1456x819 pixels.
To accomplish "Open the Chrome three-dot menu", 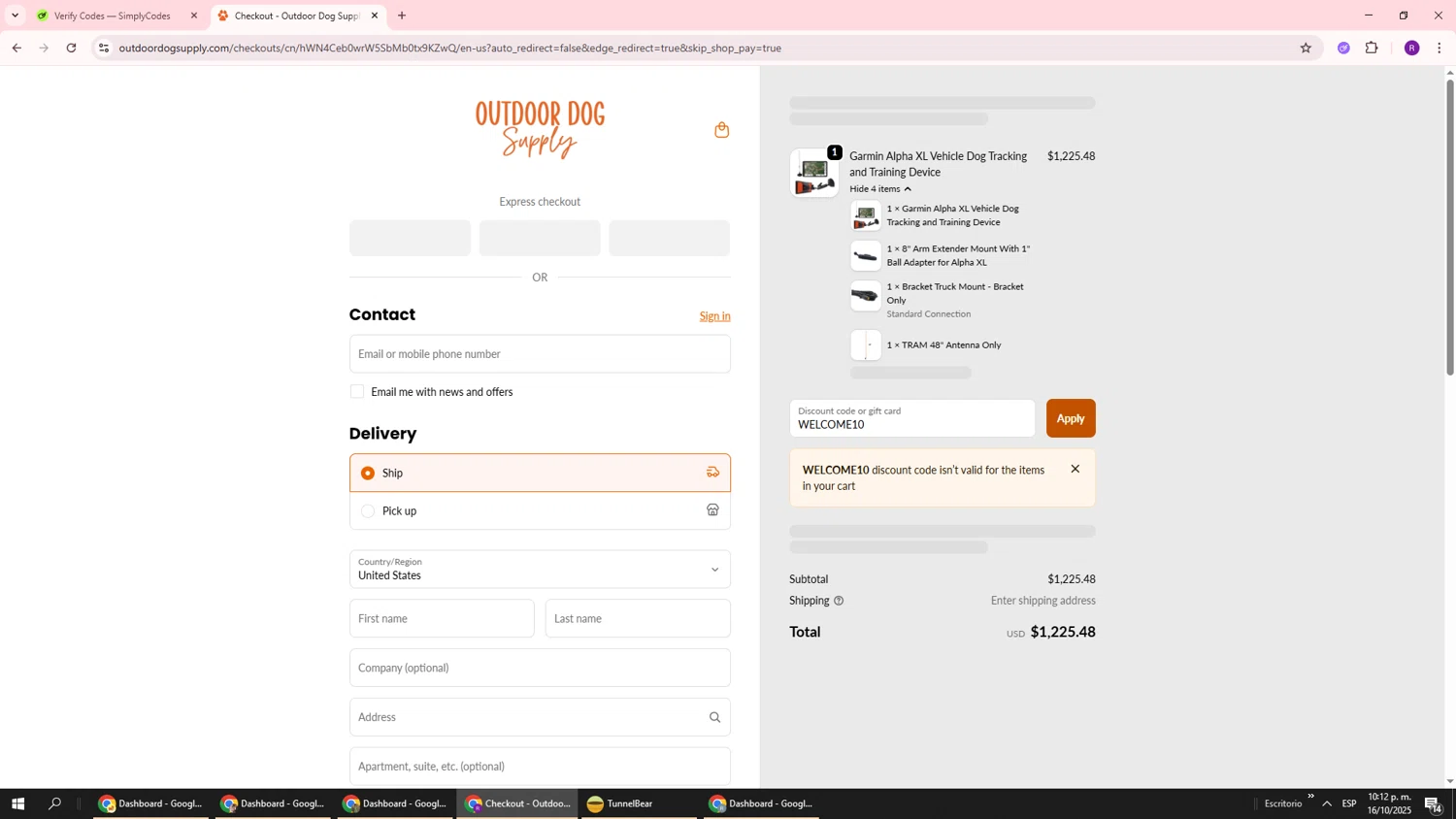I will 1439,48.
